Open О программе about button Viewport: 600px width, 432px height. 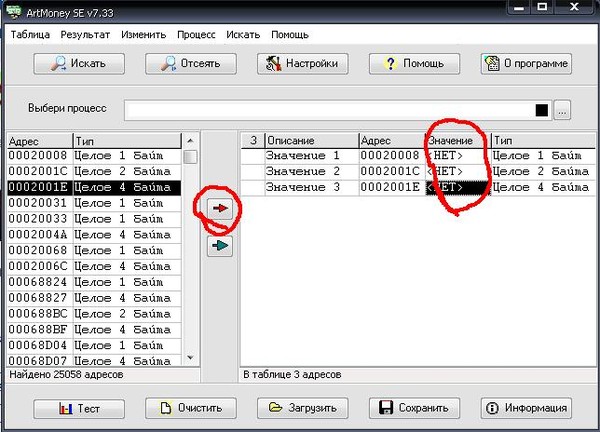pyautogui.click(x=526, y=64)
